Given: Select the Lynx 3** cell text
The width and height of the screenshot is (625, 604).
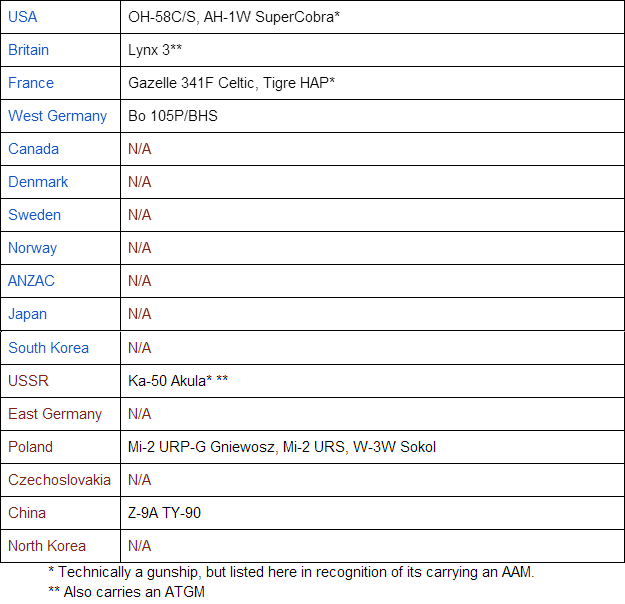Looking at the screenshot, I should pos(155,50).
